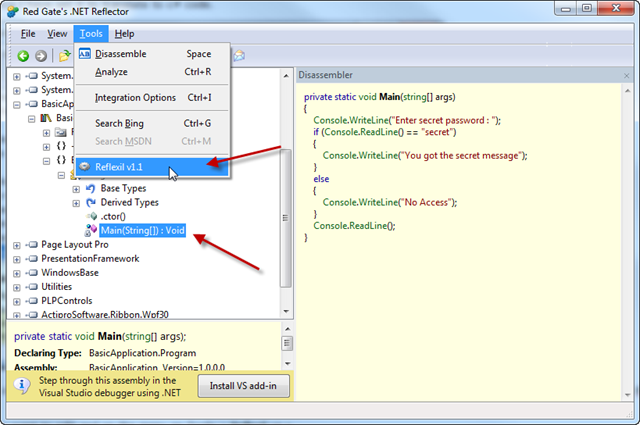Click the Disassembler scroll-up arrow

point(627,91)
